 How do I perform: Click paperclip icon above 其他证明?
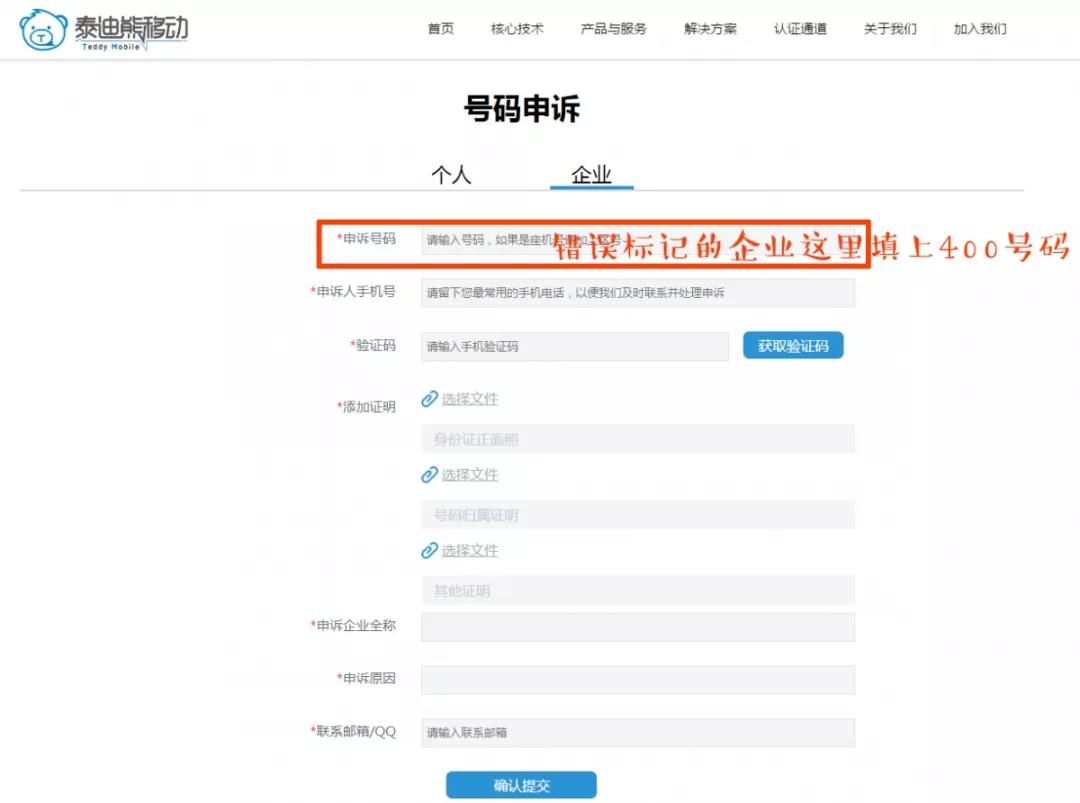pyautogui.click(x=430, y=551)
